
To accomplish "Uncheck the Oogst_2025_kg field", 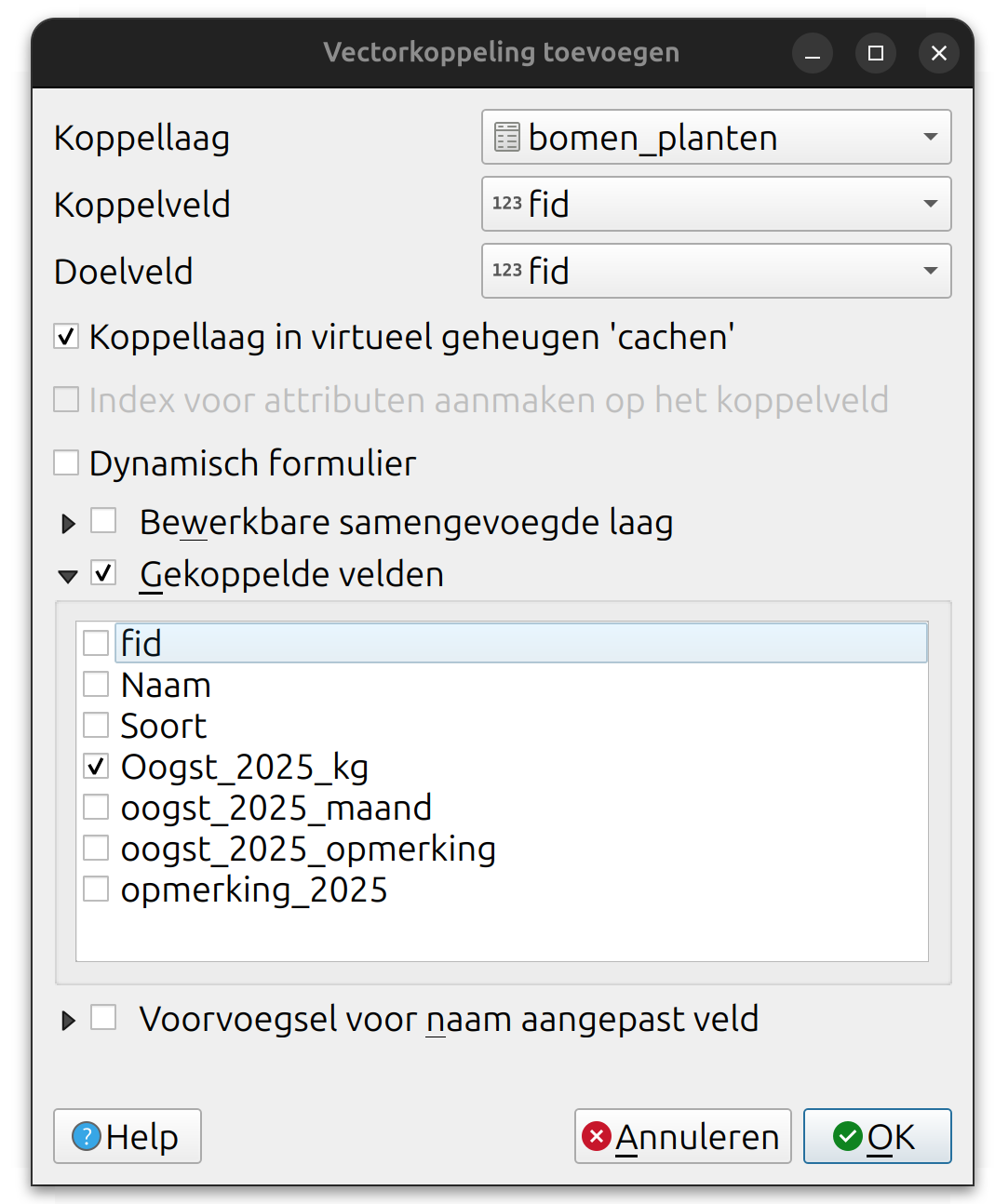I will coord(96,767).
